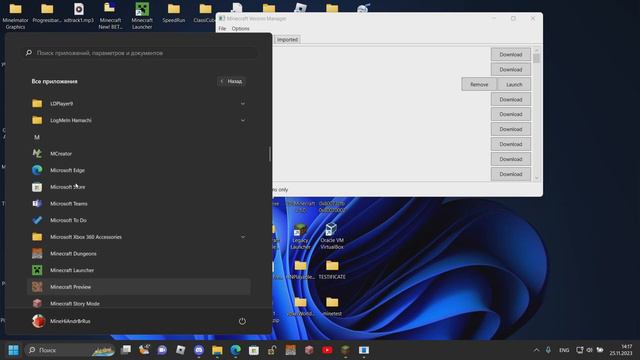Expand Microsoft Xbox 360 Accessories chevron

coord(243,237)
